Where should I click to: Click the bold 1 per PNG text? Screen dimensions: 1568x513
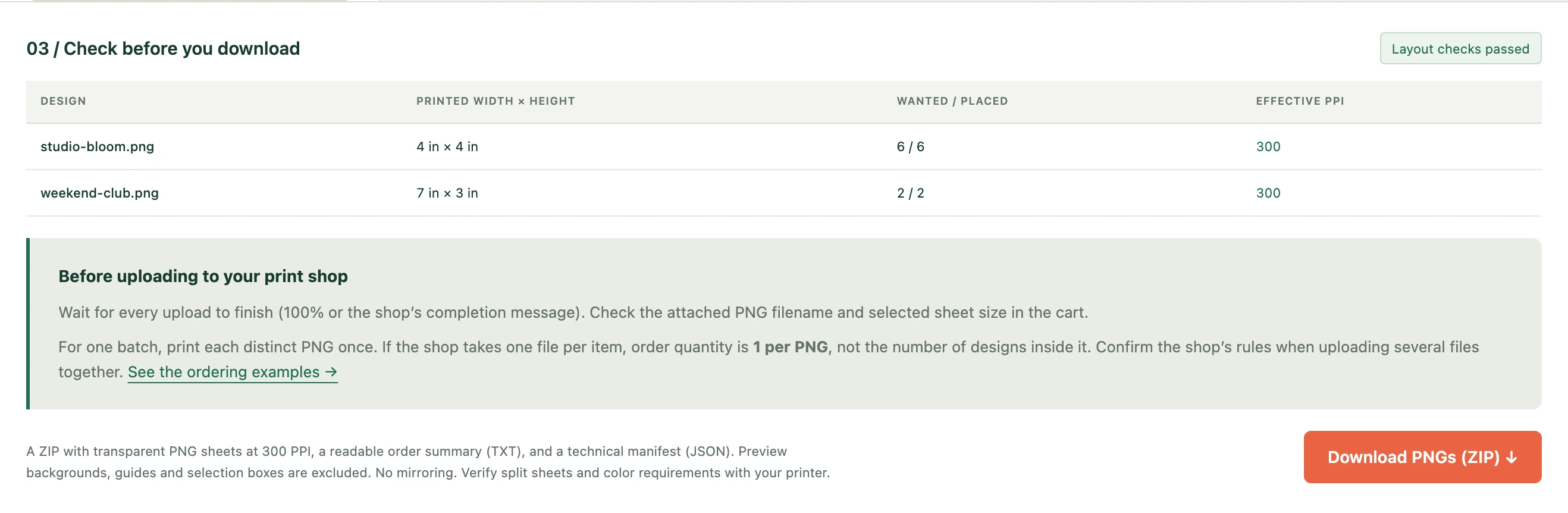tap(790, 347)
